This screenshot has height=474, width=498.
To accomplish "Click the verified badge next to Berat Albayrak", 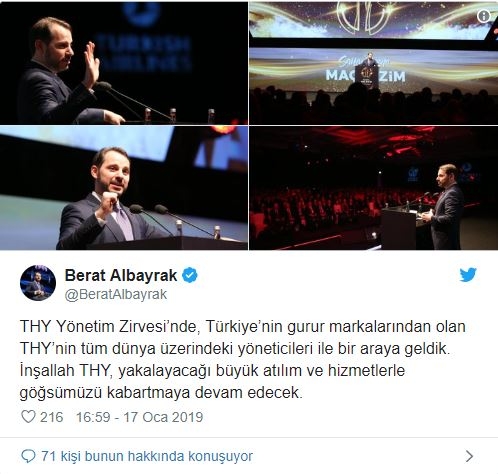I will point(190,275).
